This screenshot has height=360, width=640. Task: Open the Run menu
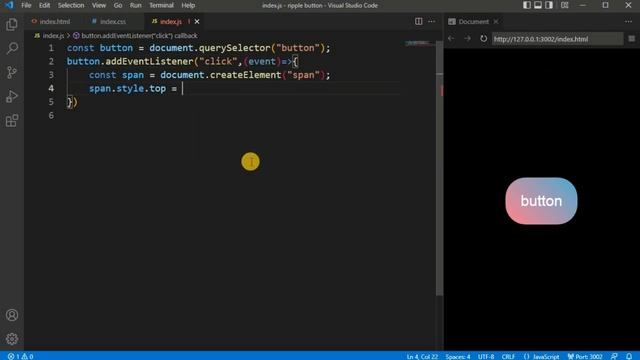pos(136,5)
